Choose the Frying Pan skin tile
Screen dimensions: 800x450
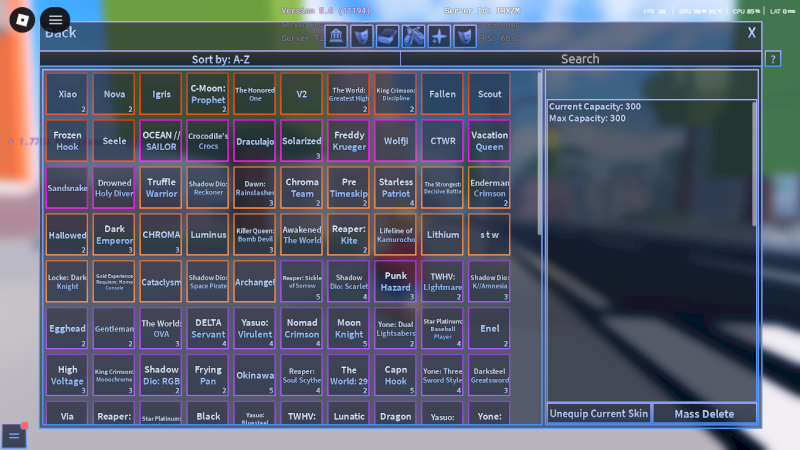(x=208, y=376)
